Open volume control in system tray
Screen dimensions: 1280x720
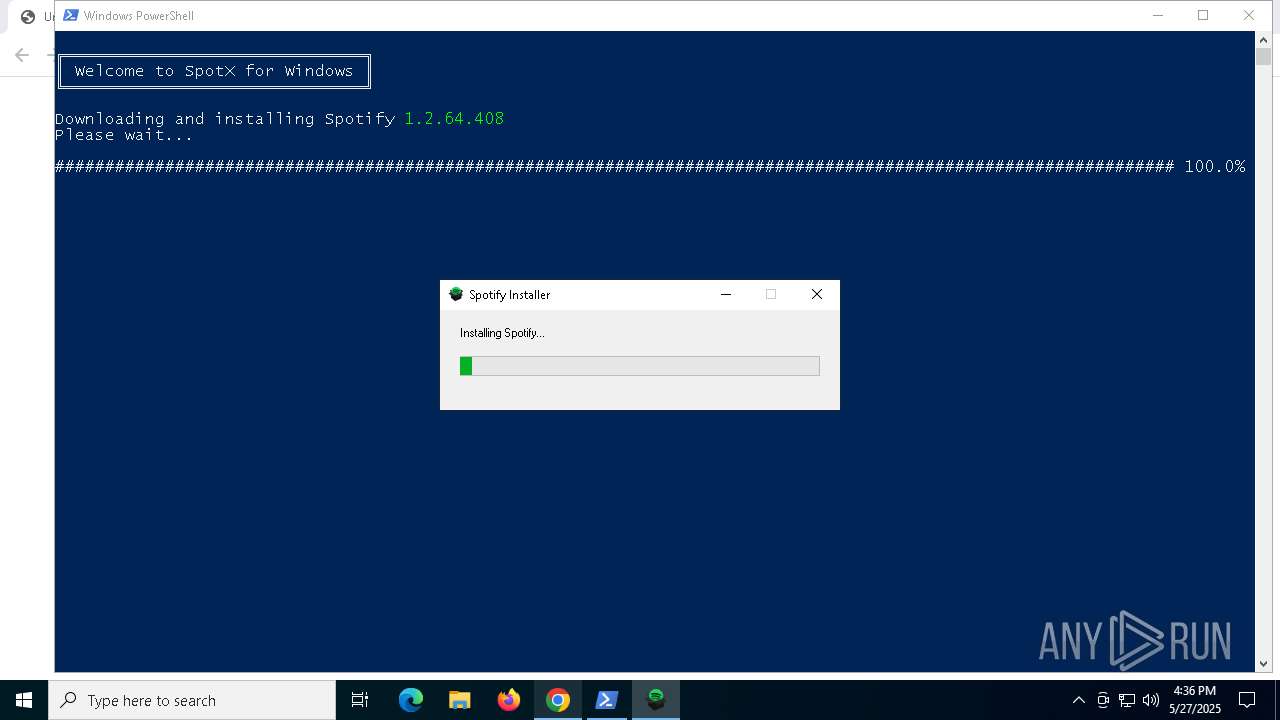coord(1151,700)
